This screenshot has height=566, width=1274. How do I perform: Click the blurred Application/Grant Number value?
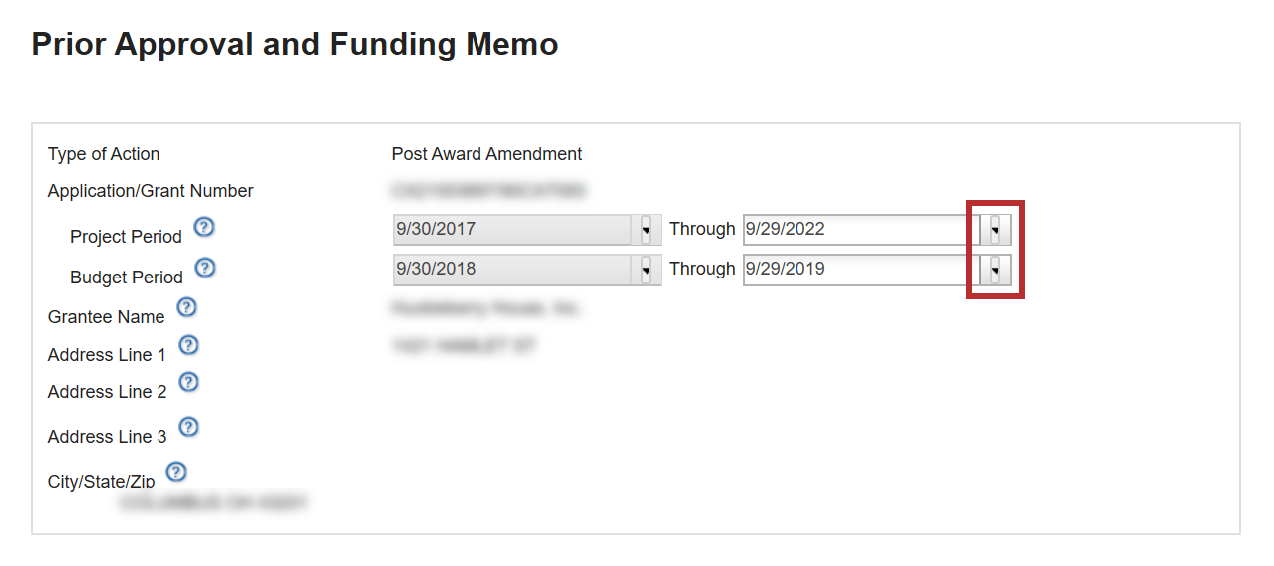point(489,190)
